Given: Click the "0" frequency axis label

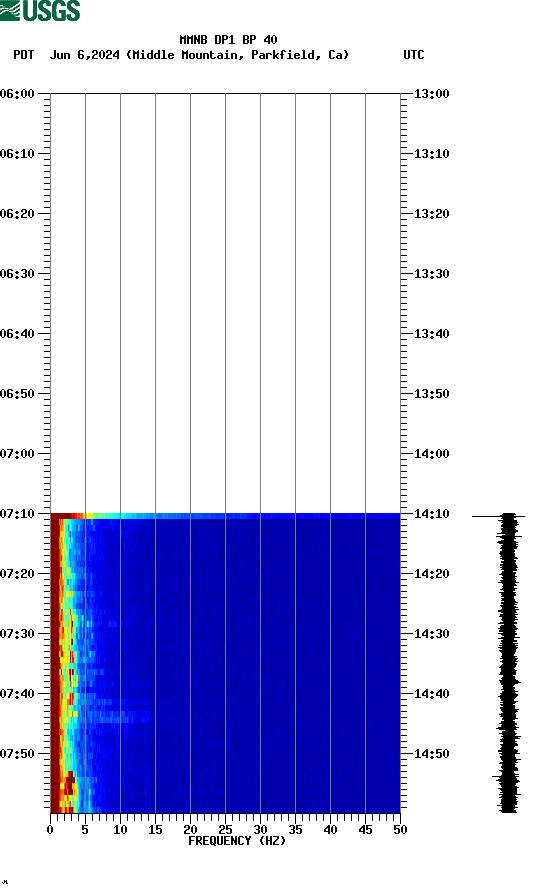Looking at the screenshot, I should point(50,830).
